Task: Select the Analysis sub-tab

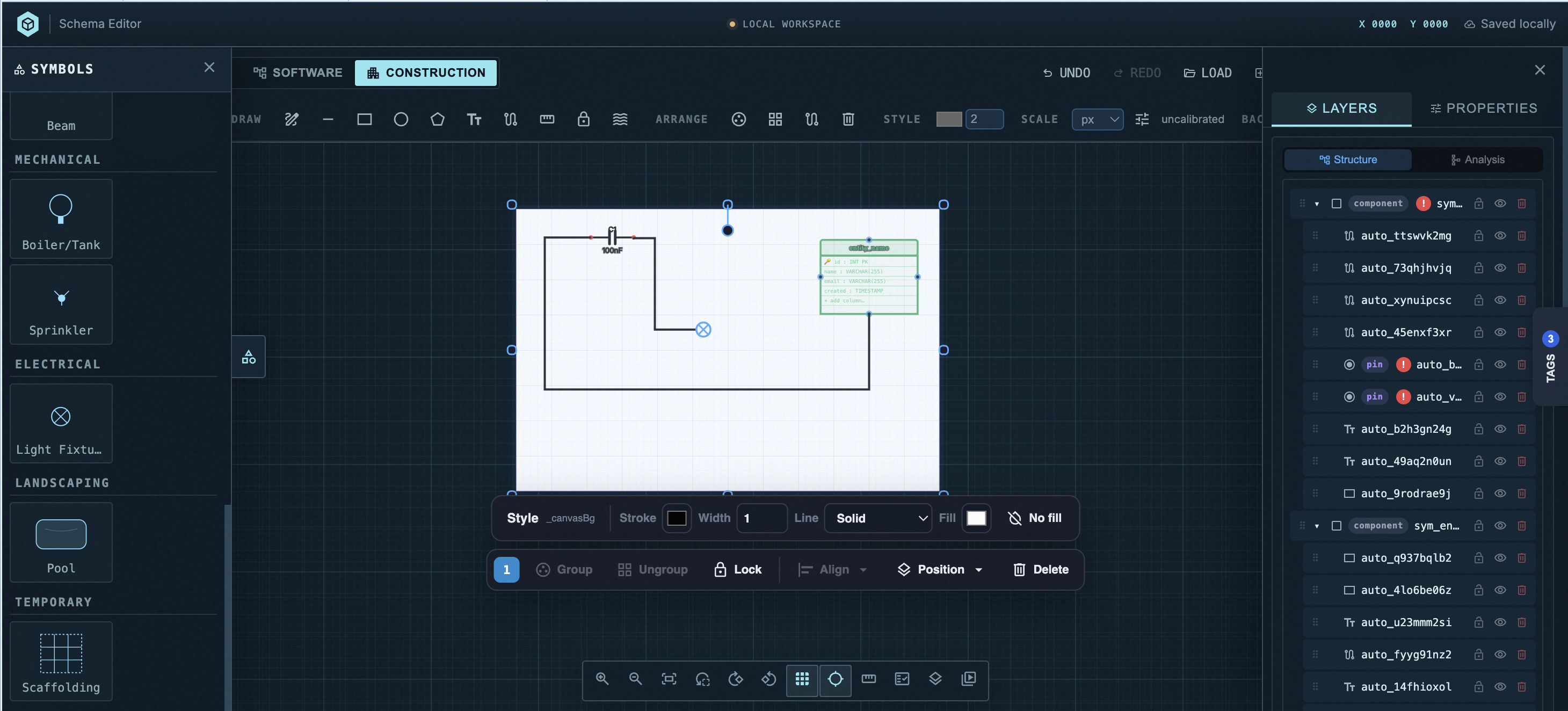Action: 1477,160
